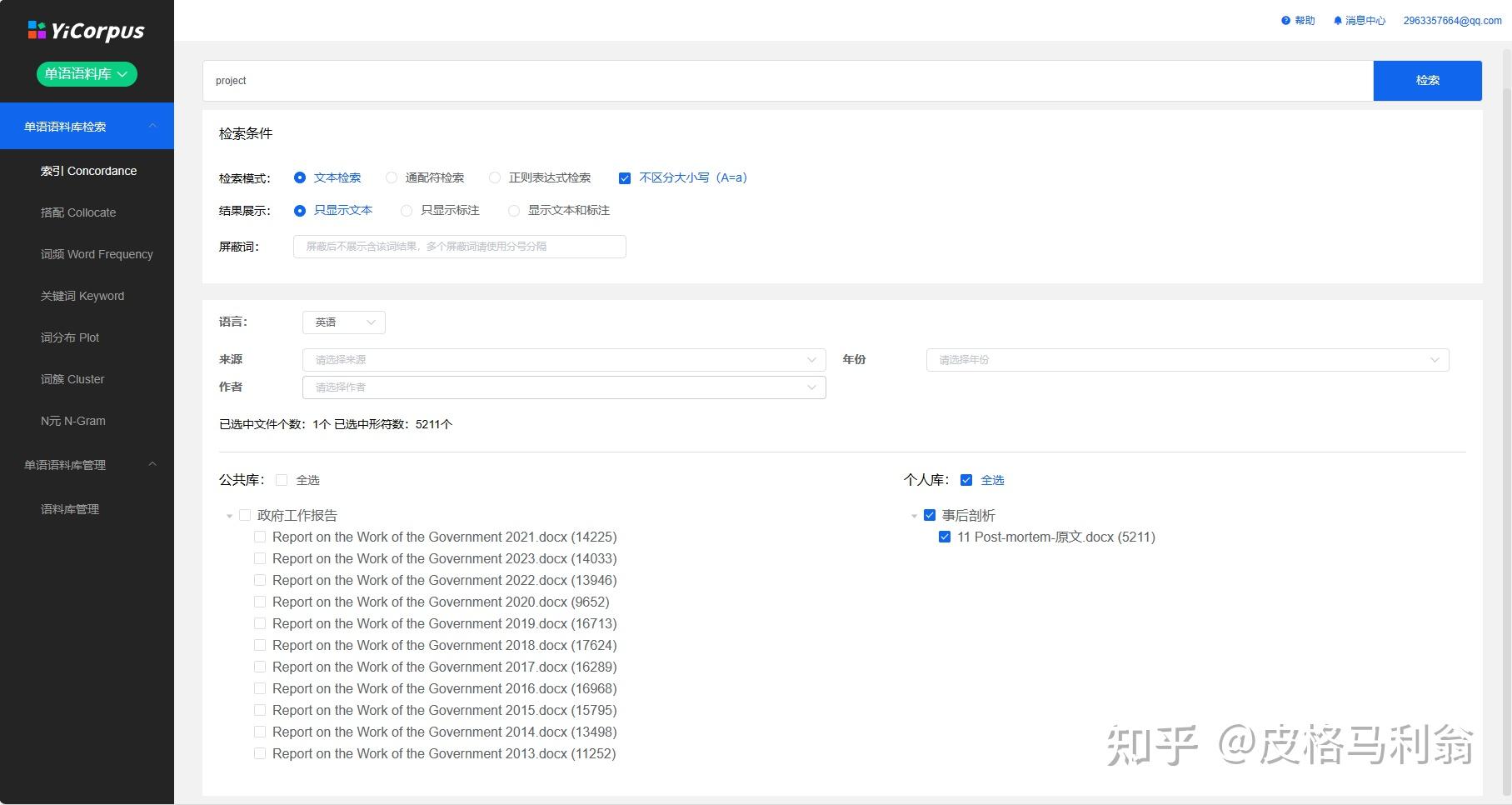
Task: Open 词频 Word Frequency menu item
Action: [x=97, y=254]
